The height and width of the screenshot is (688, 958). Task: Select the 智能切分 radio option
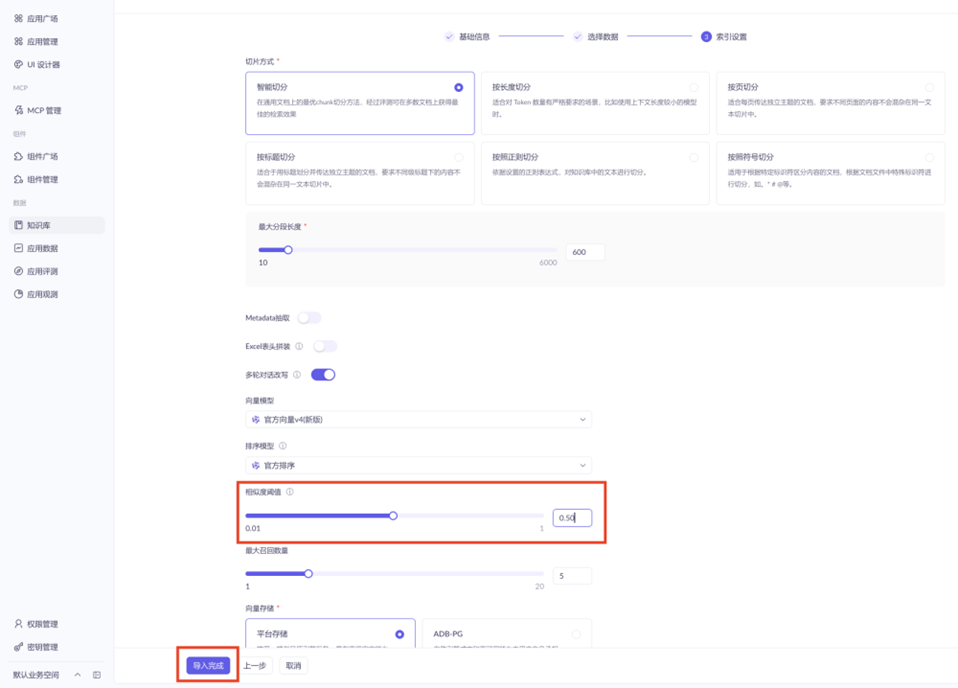[458, 87]
